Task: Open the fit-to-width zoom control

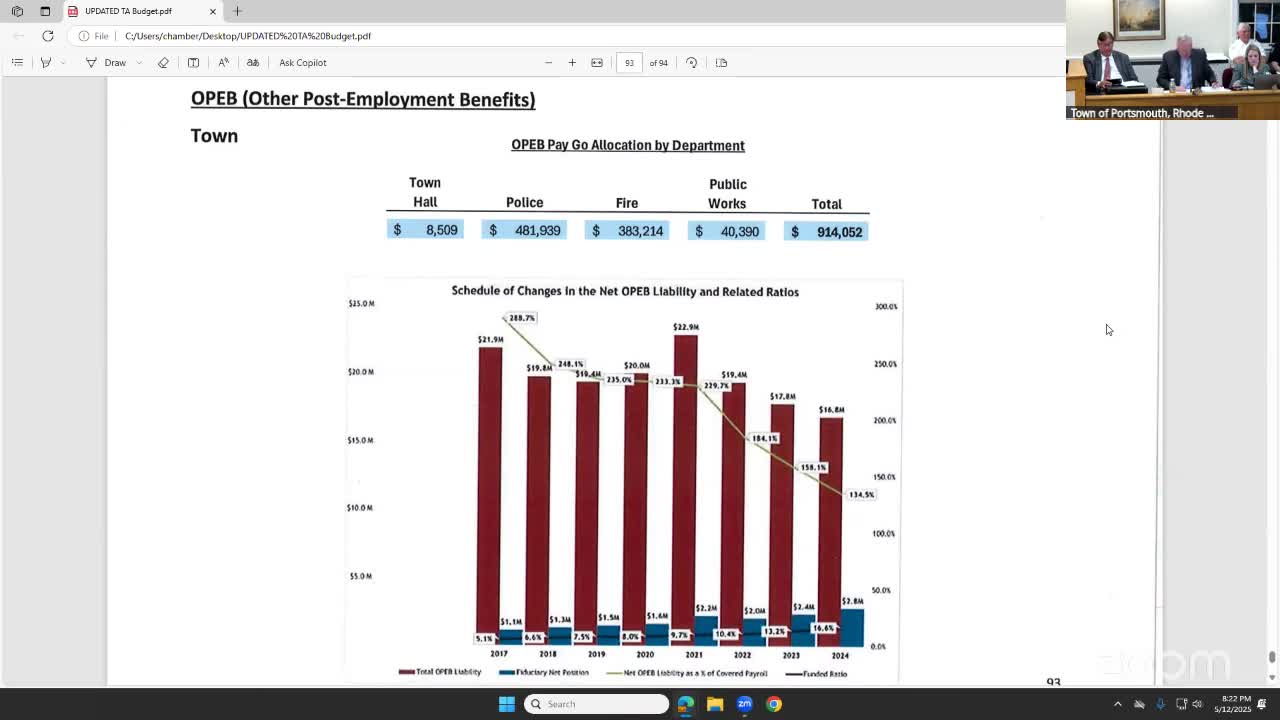Action: click(x=597, y=62)
